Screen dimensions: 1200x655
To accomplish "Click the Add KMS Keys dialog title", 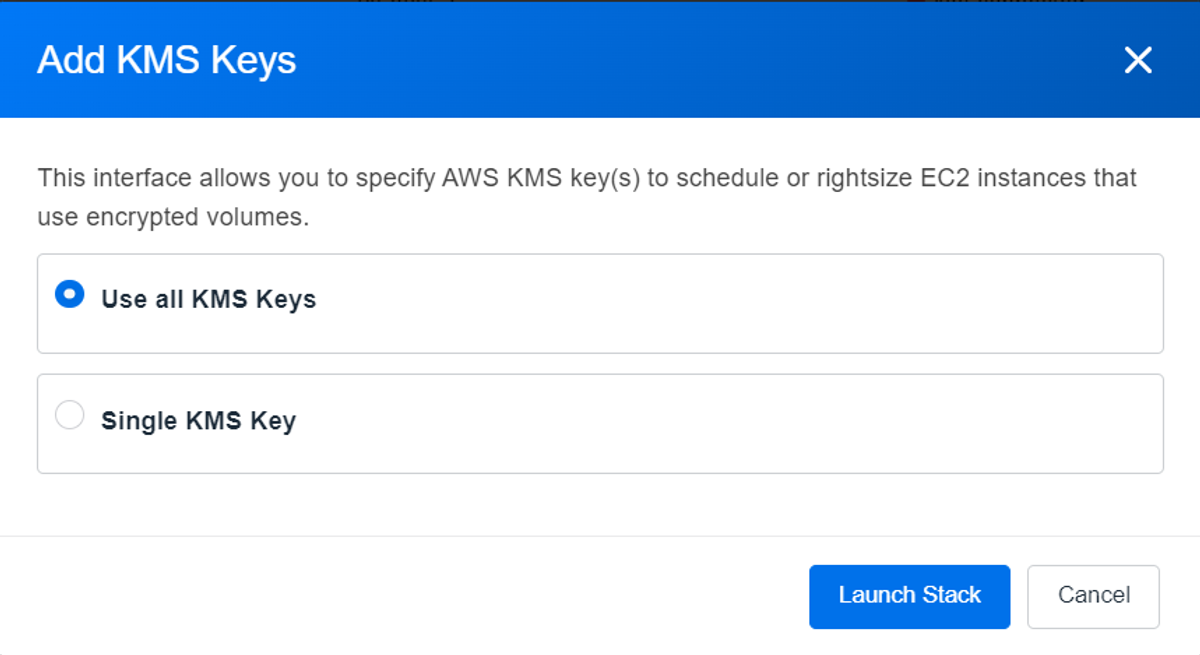I will [x=167, y=60].
